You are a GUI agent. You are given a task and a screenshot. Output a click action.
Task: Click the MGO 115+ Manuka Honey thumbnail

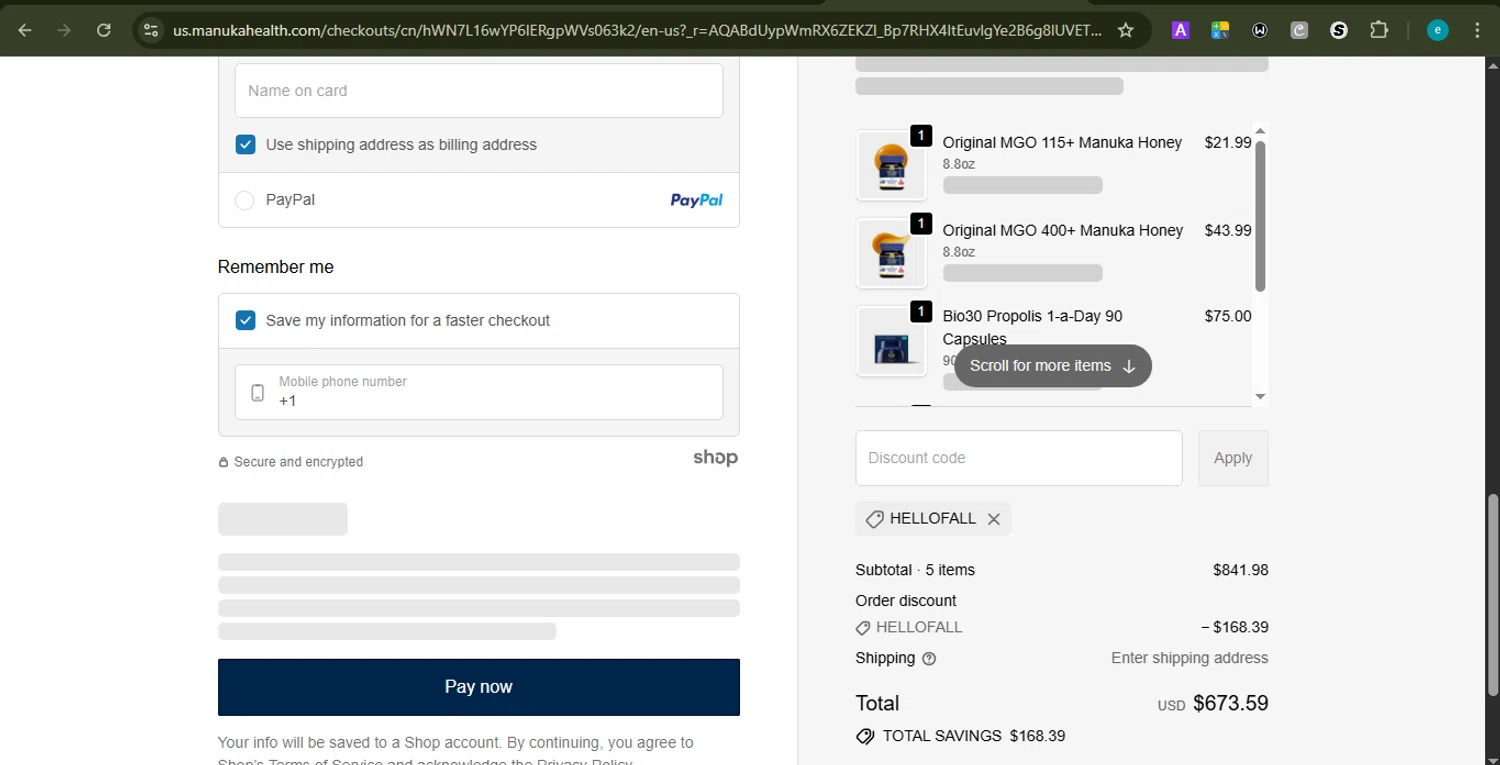coord(891,165)
